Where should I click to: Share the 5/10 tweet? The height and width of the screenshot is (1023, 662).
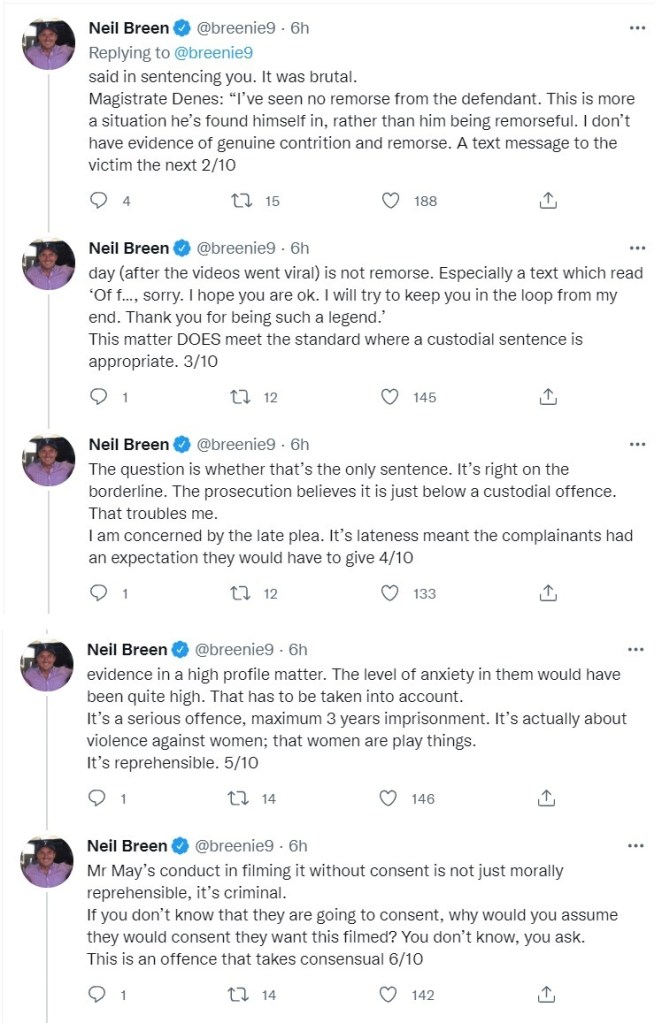point(548,798)
